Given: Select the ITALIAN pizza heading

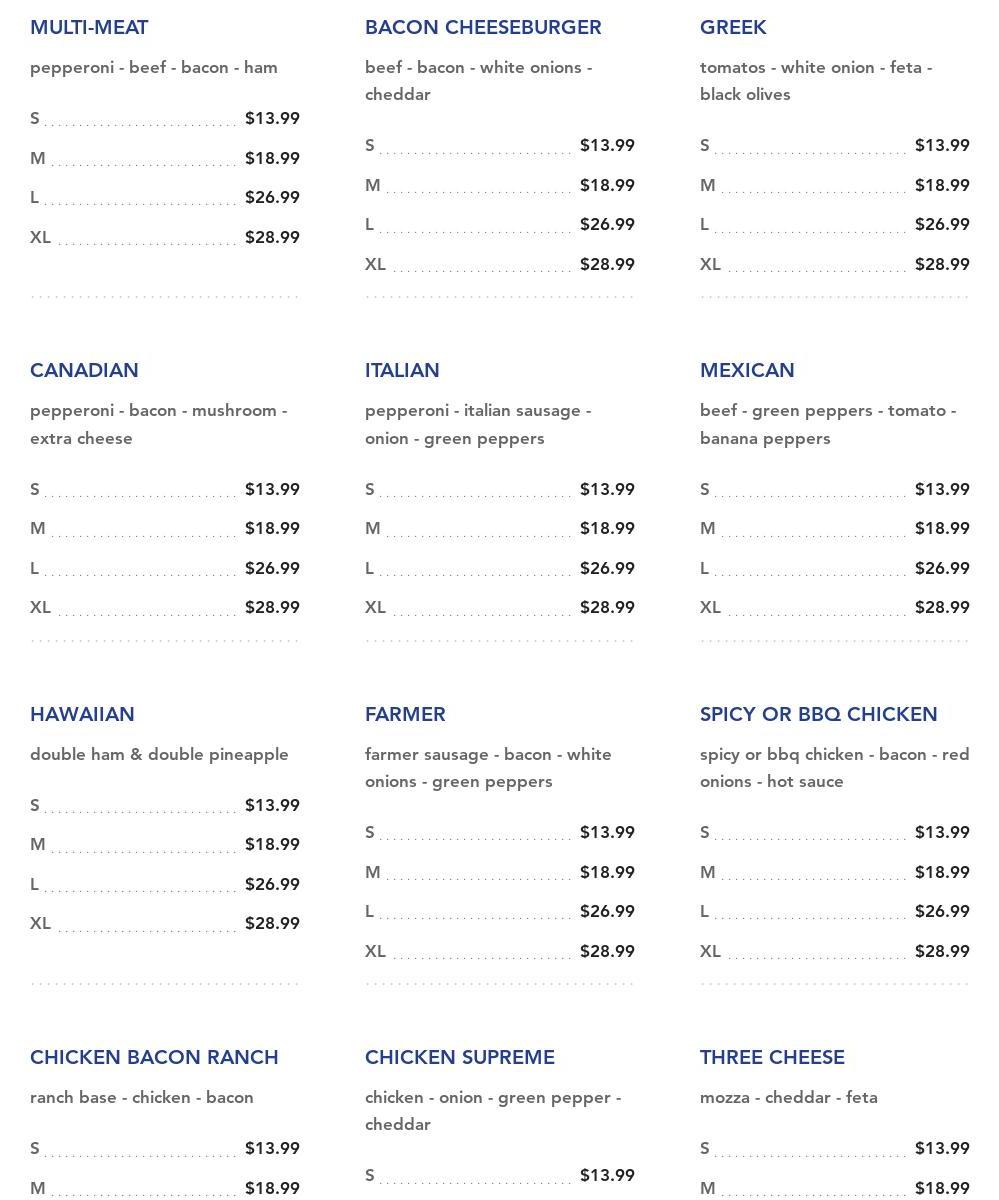Looking at the screenshot, I should tap(402, 371).
